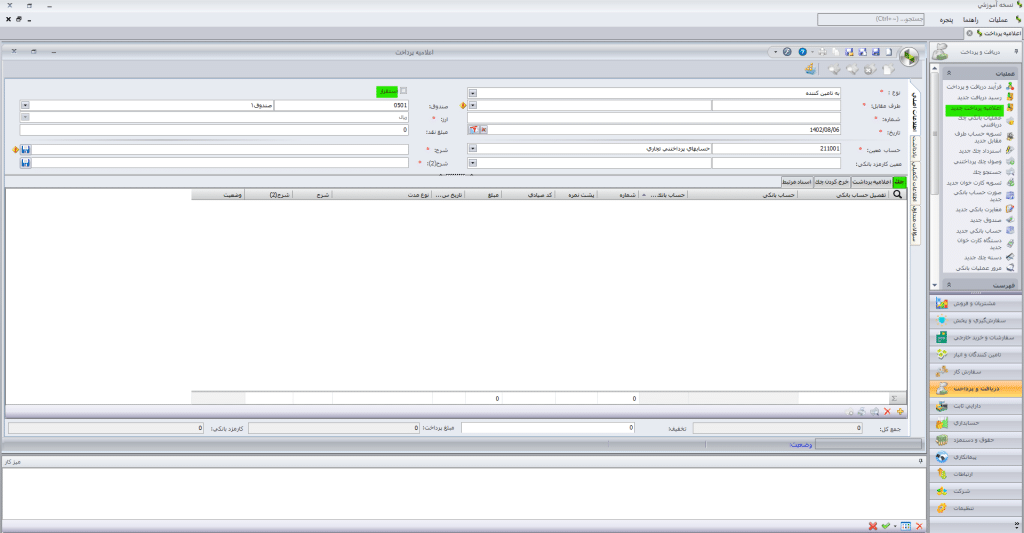Screen dimensions: 1024x533
Task: Open the 'صندوق' cash box dropdown
Action: click(x=25, y=105)
